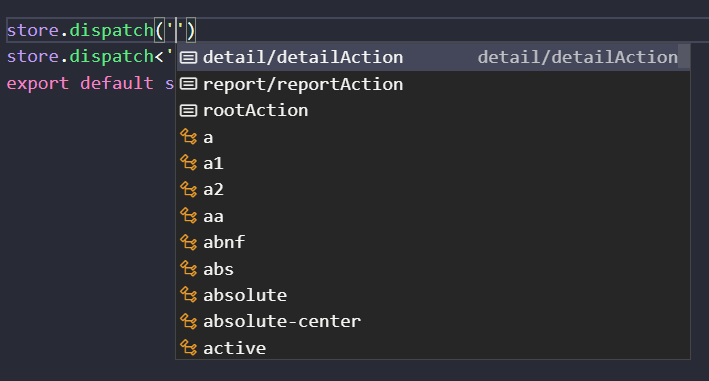Choose report/reportAction from the suggestions

(433, 84)
